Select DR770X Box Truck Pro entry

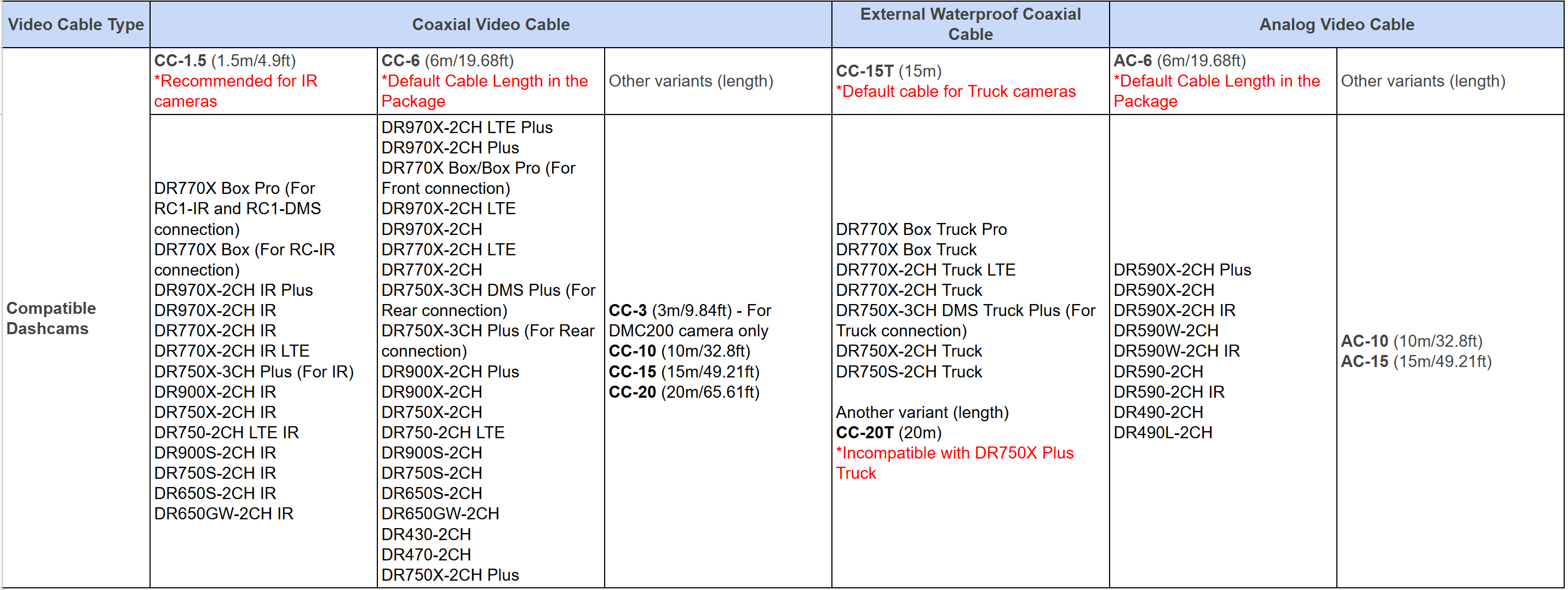921,230
